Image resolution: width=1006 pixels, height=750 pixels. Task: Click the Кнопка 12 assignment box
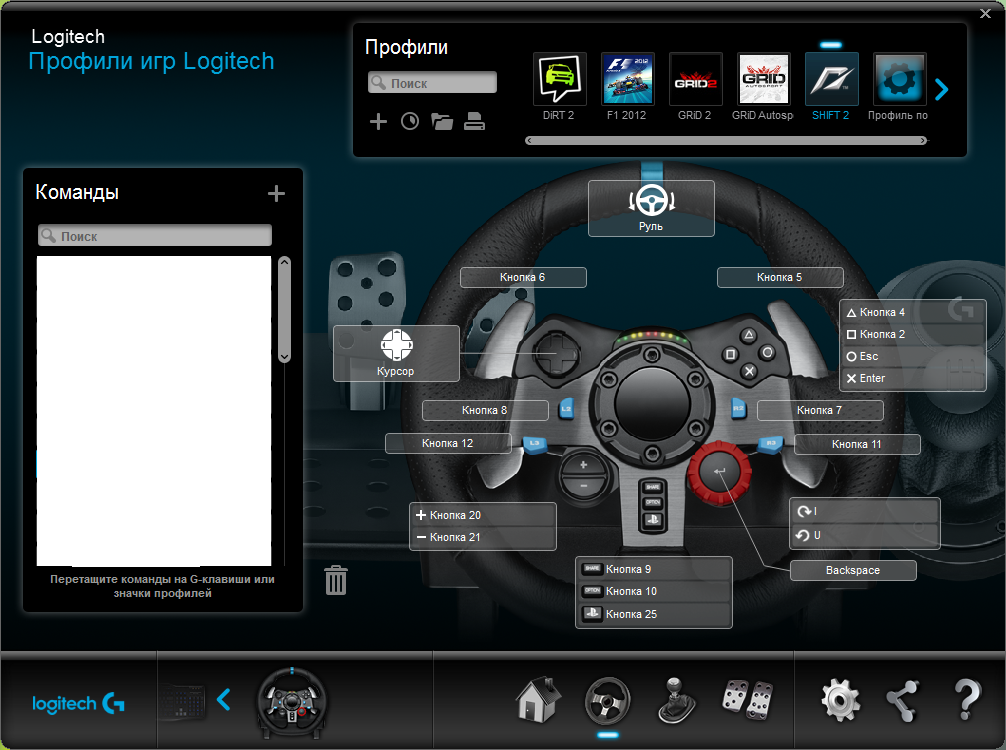point(448,443)
